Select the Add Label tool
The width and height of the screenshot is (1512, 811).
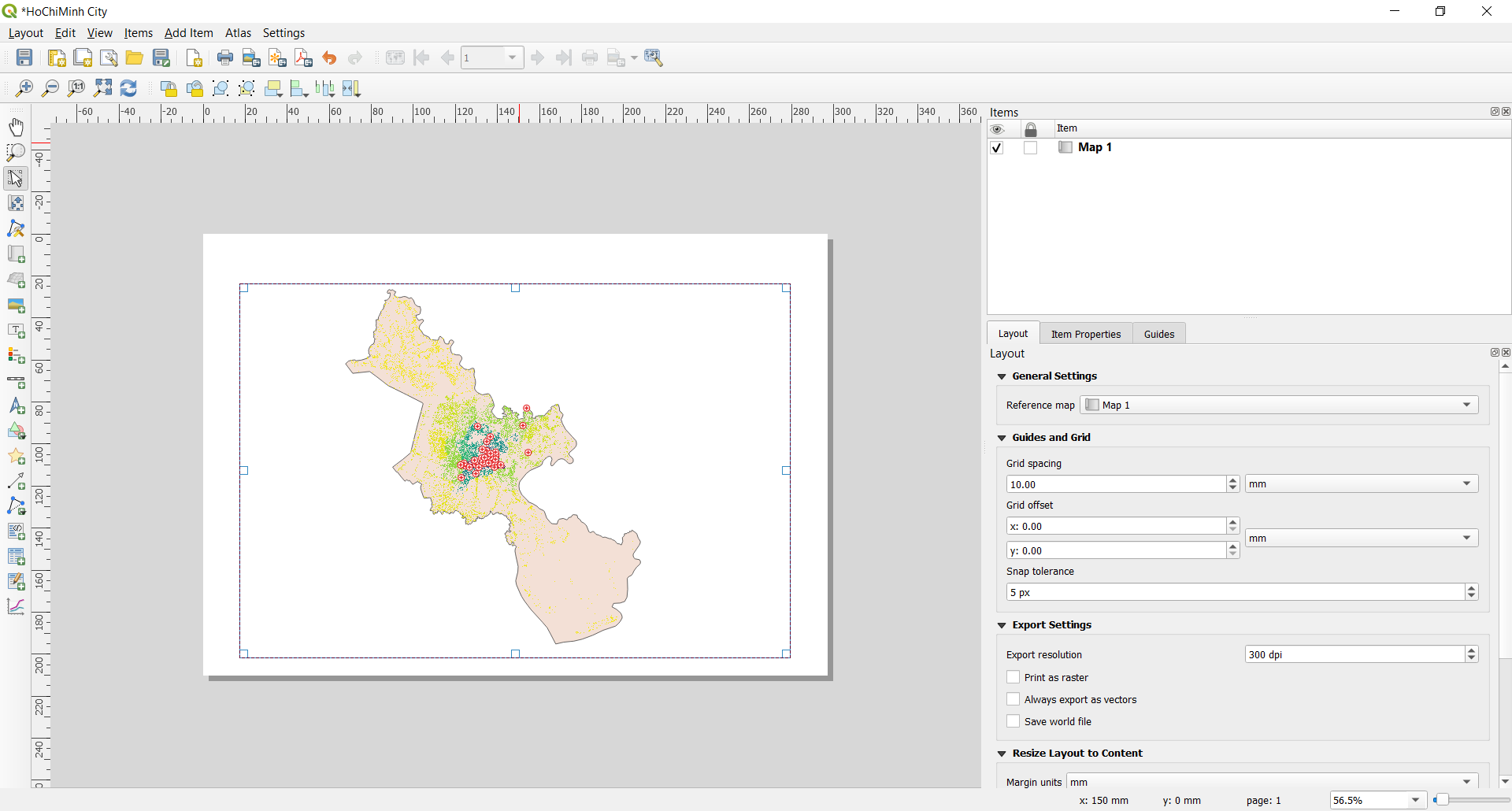pyautogui.click(x=16, y=330)
